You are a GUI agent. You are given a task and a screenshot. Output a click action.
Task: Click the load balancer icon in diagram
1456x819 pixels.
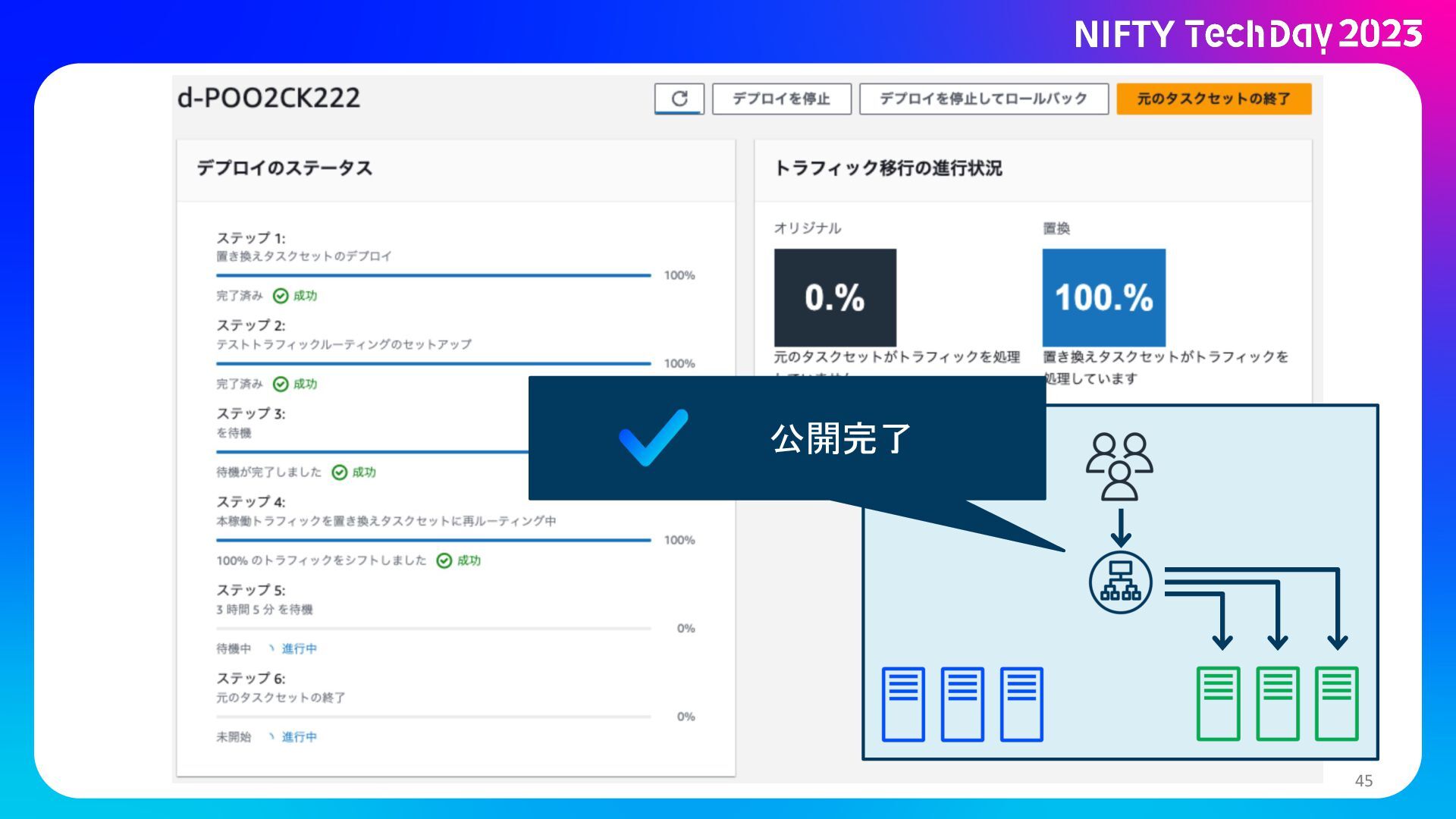point(1120,582)
